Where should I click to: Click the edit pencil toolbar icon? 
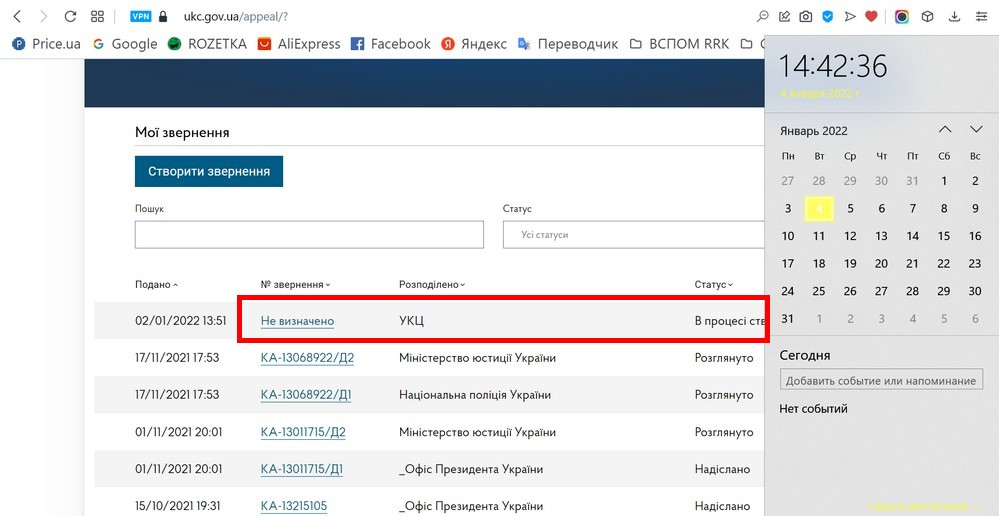pyautogui.click(x=785, y=17)
